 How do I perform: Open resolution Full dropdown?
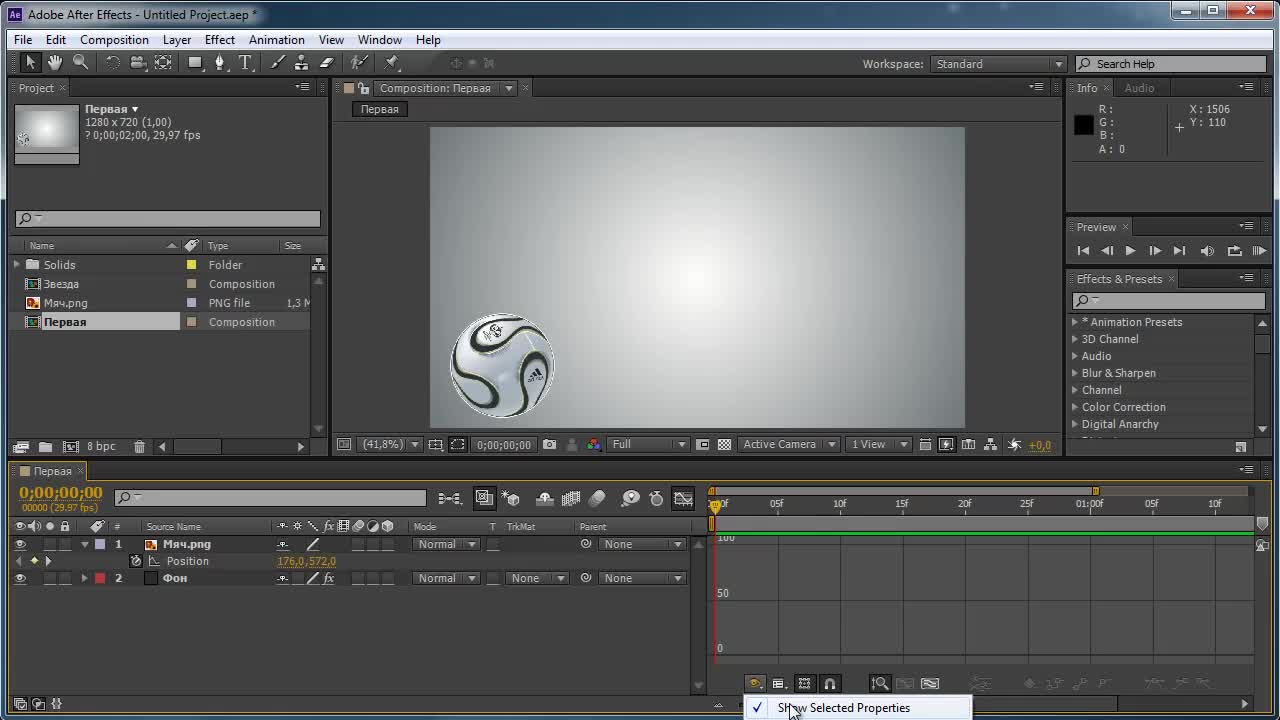(649, 445)
